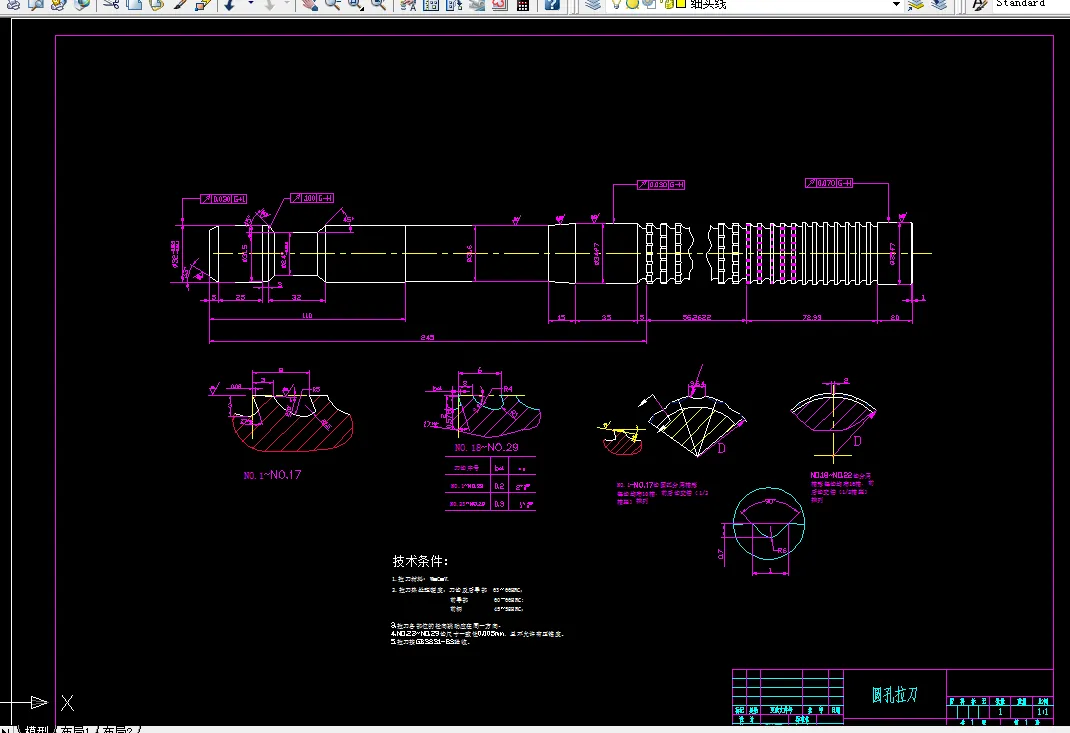Image resolution: width=1070 pixels, height=733 pixels.
Task: Expand the Undo history dropdown arrow
Action: [x=250, y=4]
